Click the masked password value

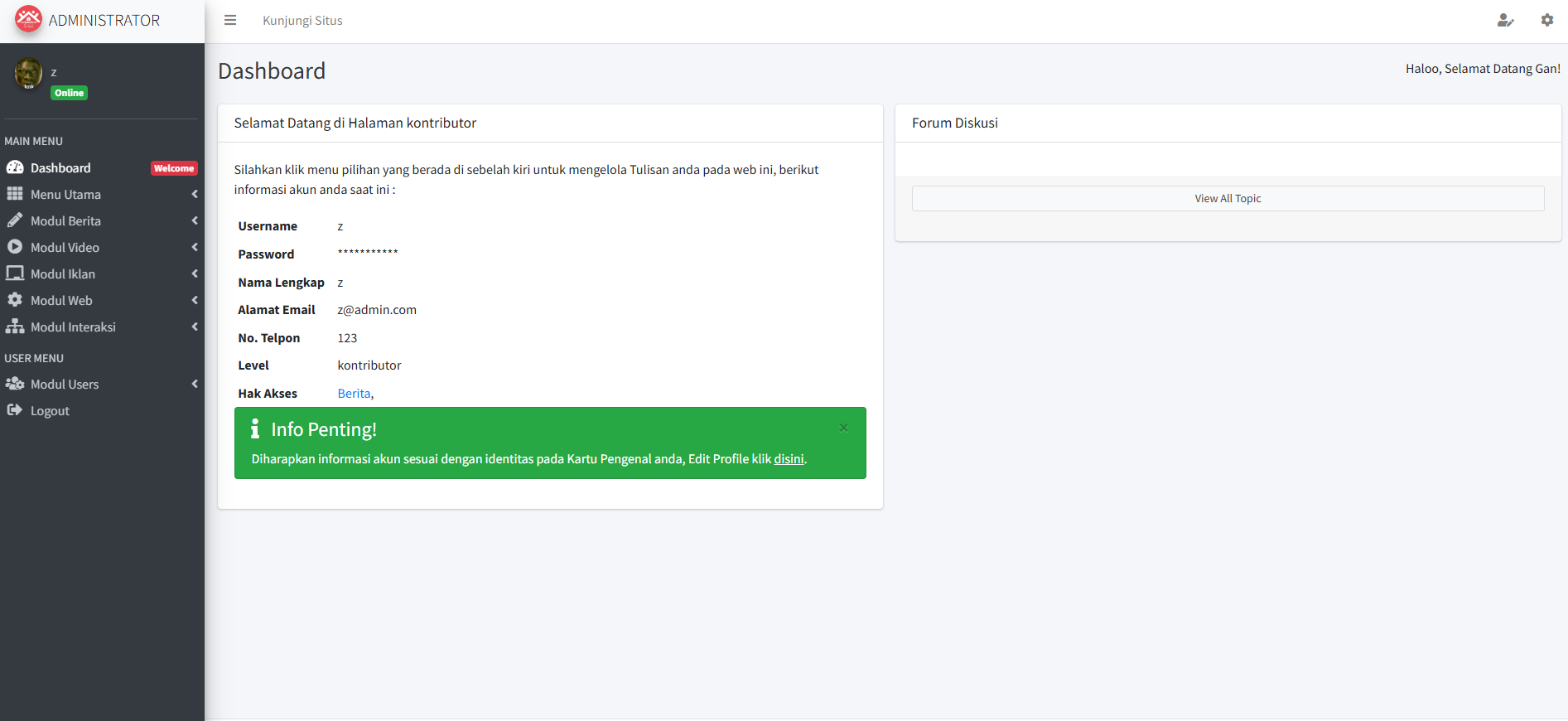[368, 253]
